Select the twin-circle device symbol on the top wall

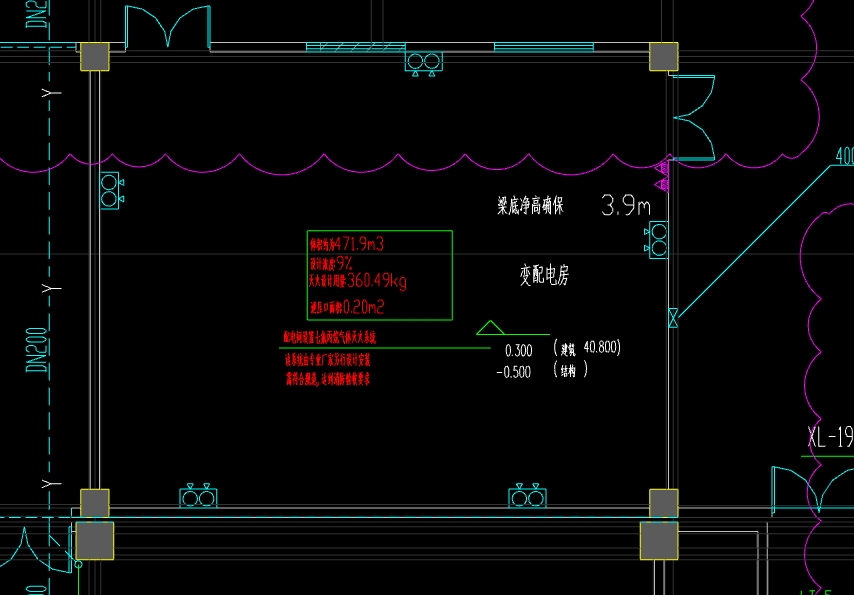coord(424,63)
